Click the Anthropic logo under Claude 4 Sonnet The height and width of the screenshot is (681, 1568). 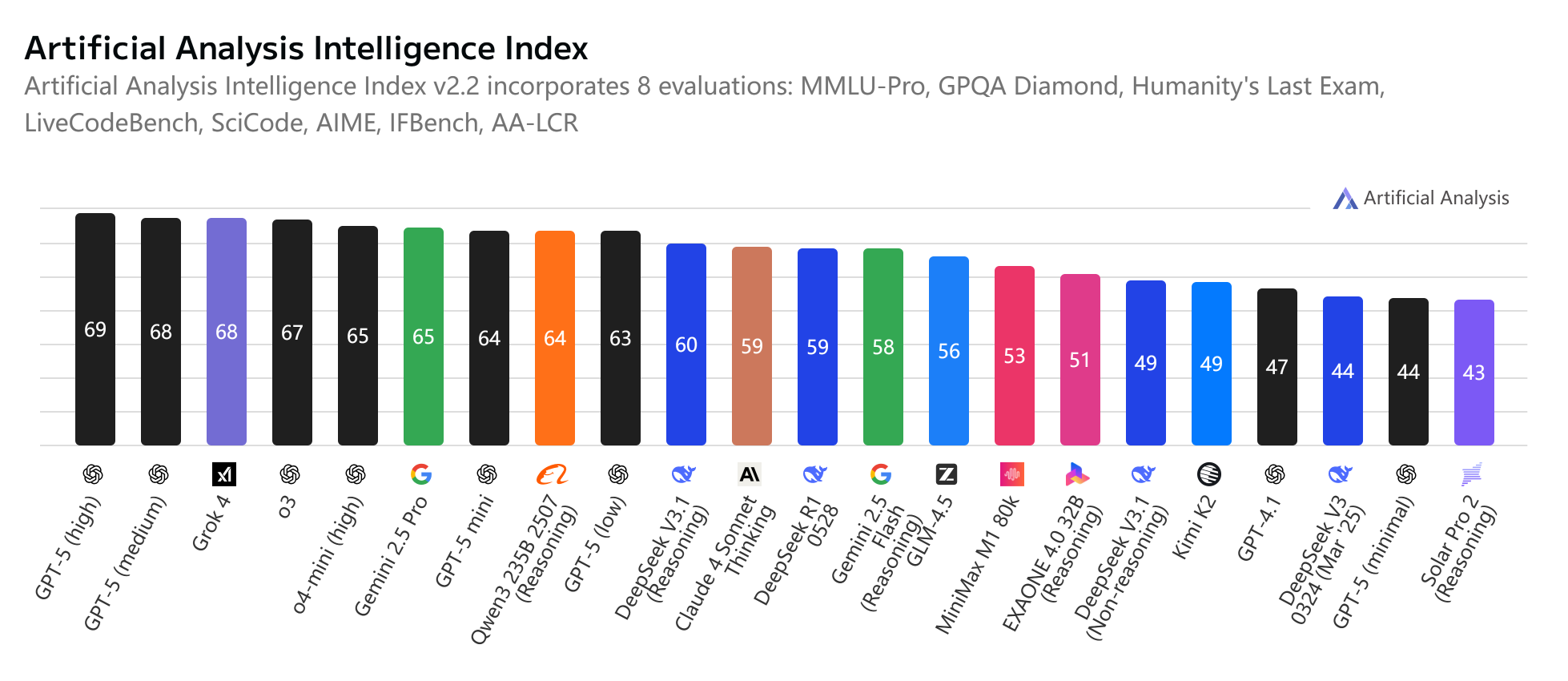(x=750, y=474)
